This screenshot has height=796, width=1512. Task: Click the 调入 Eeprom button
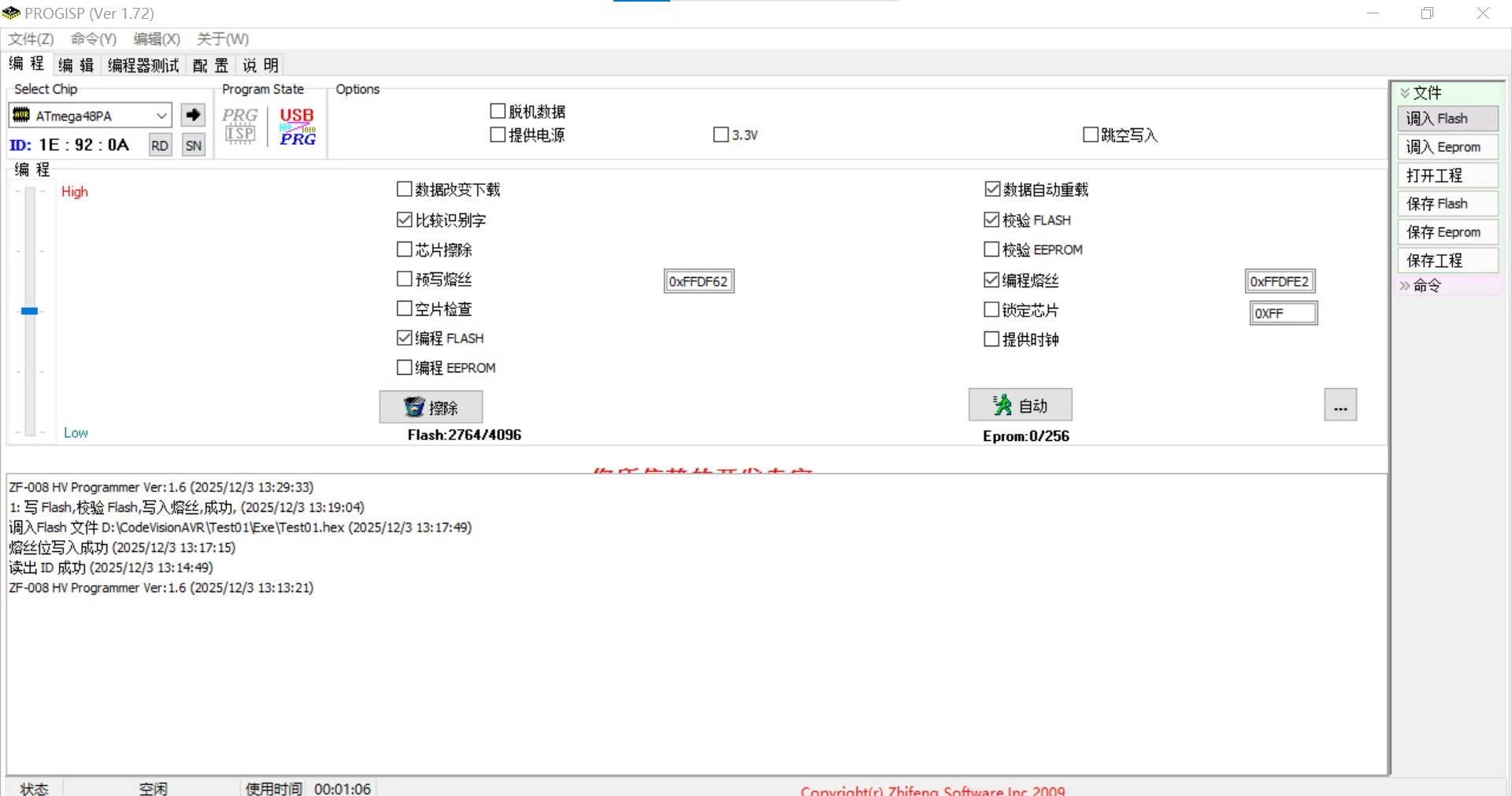click(x=1447, y=147)
